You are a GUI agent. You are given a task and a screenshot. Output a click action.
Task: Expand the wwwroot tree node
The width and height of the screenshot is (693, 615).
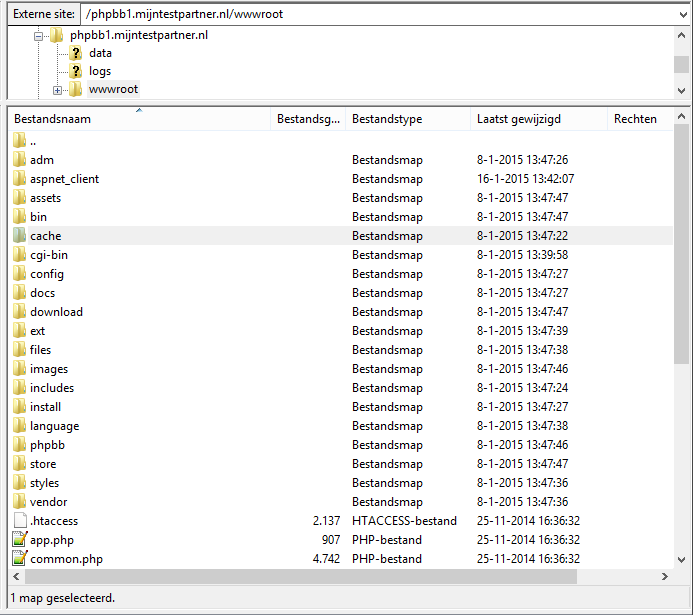(x=57, y=90)
